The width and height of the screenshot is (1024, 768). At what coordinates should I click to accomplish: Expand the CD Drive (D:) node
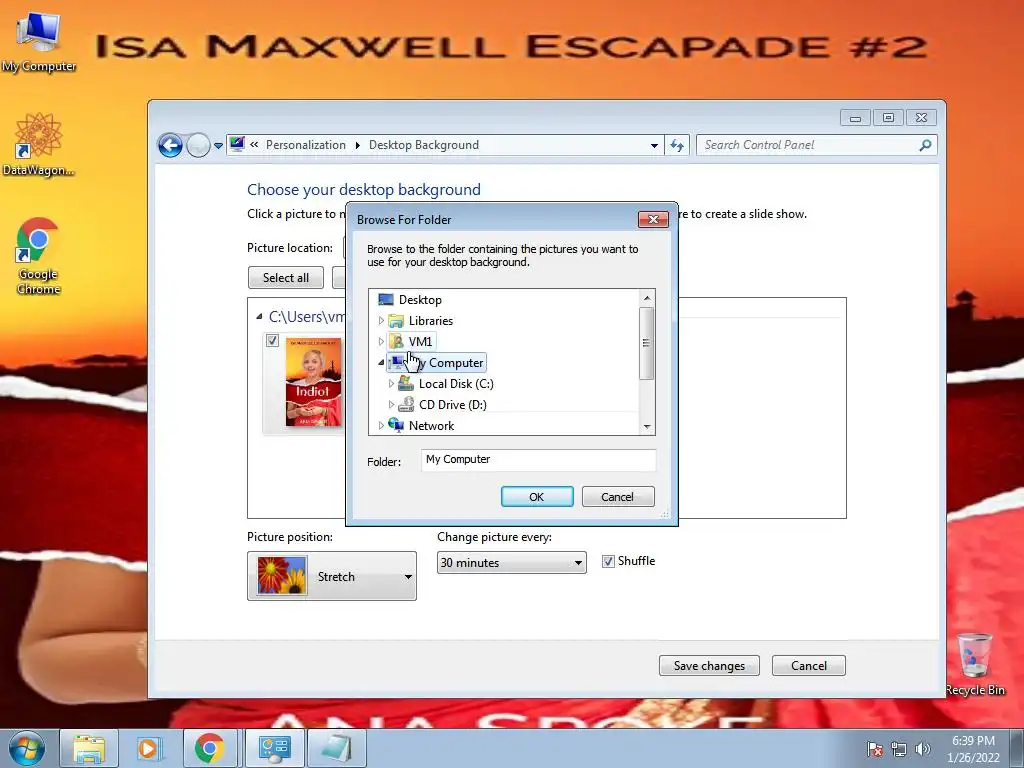(x=391, y=404)
